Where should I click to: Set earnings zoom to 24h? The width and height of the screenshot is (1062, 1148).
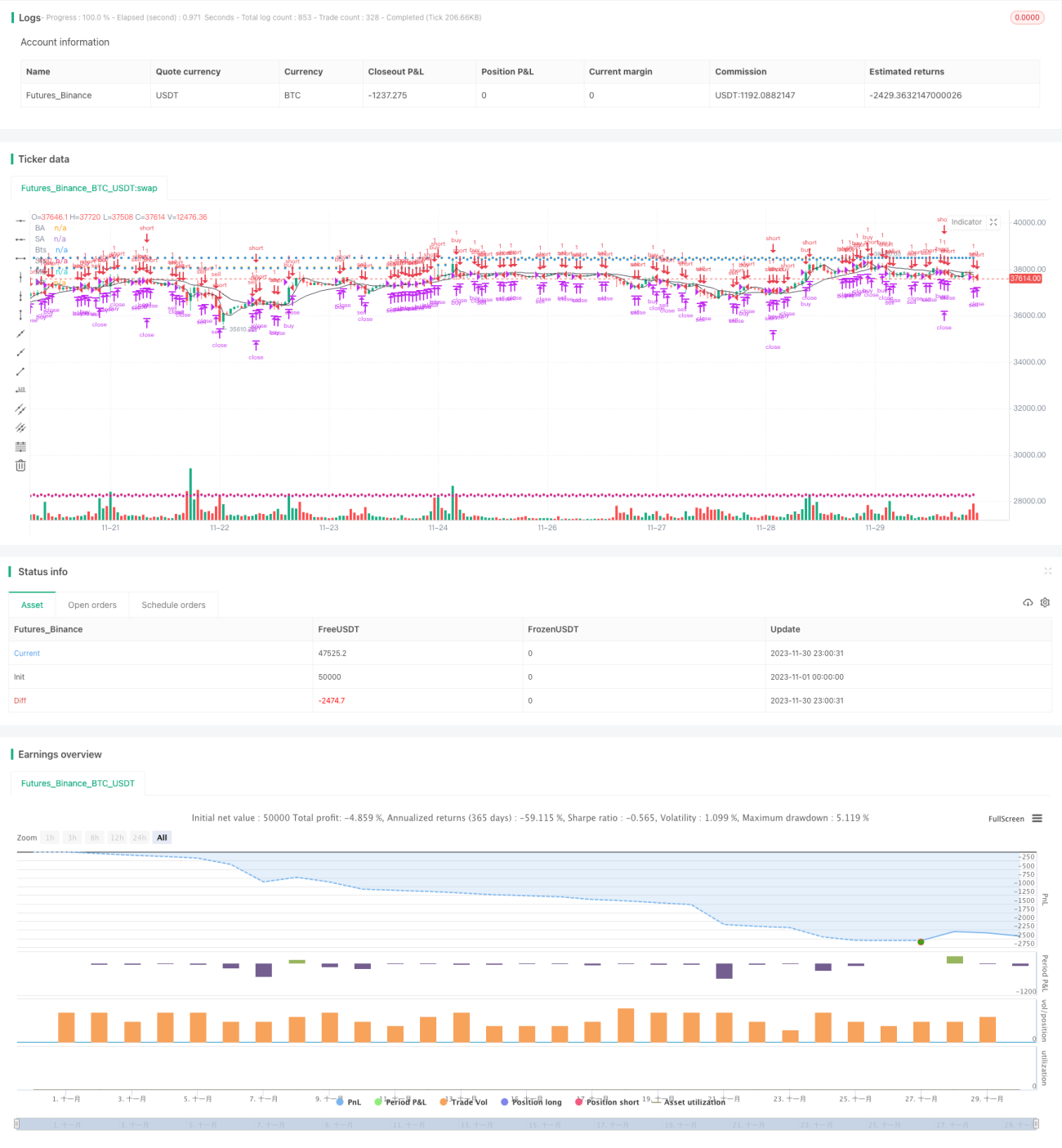[140, 838]
